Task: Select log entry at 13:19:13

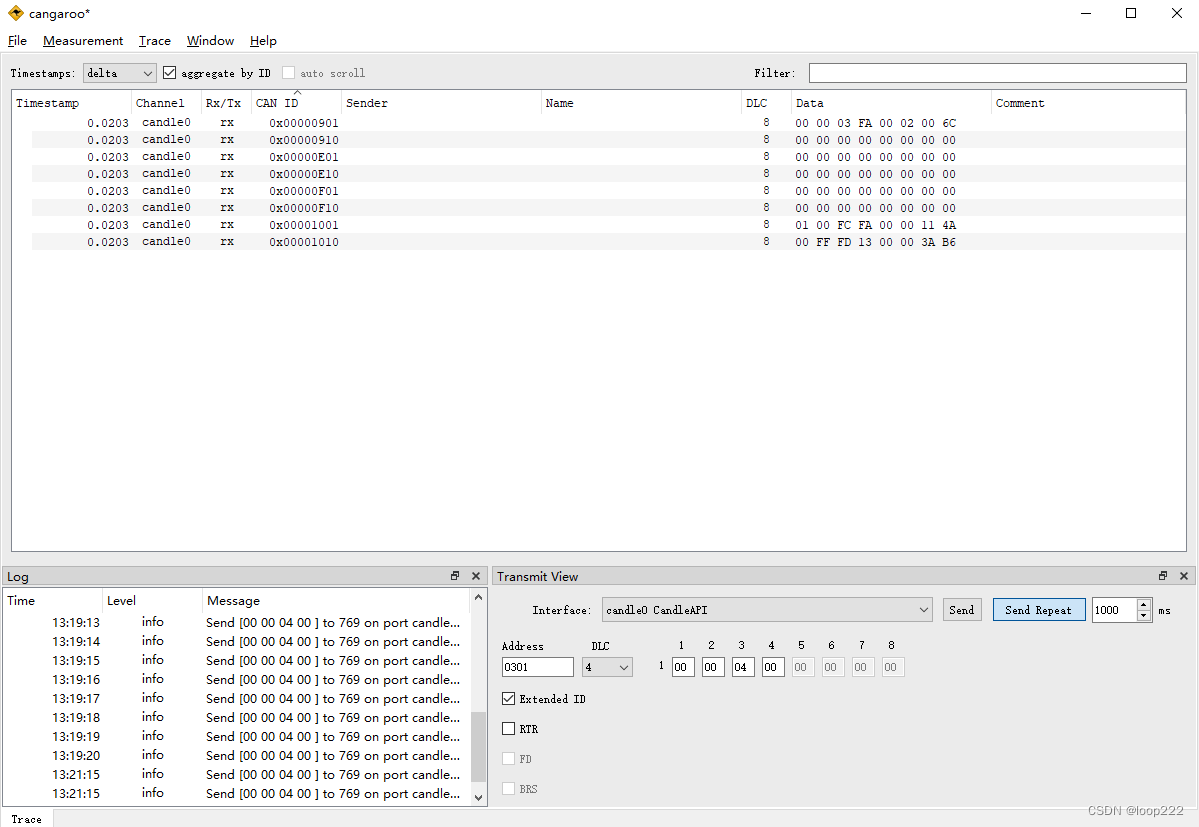Action: coord(237,622)
